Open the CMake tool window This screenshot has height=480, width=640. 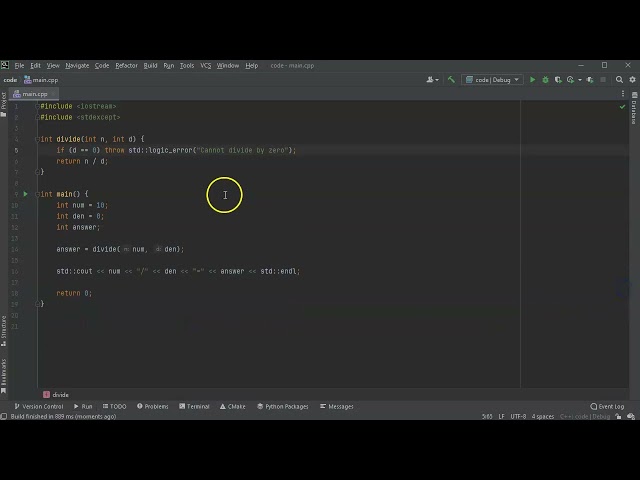[x=233, y=407]
